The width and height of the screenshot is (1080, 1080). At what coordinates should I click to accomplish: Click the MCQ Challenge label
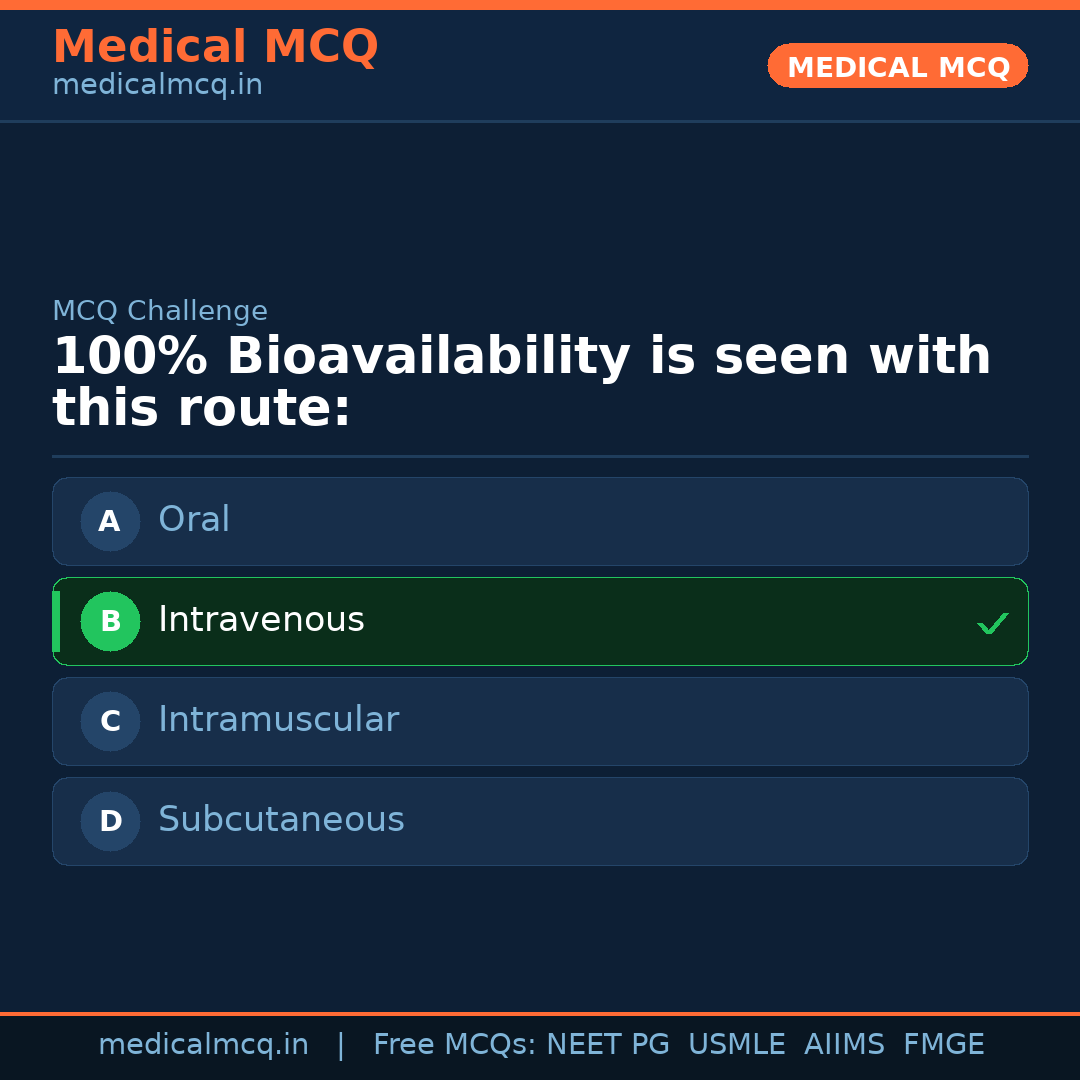(x=160, y=311)
